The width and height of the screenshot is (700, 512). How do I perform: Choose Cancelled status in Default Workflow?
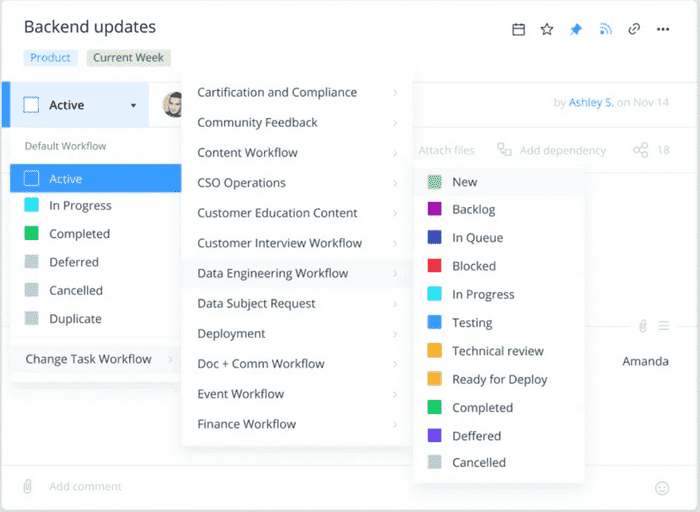96,290
